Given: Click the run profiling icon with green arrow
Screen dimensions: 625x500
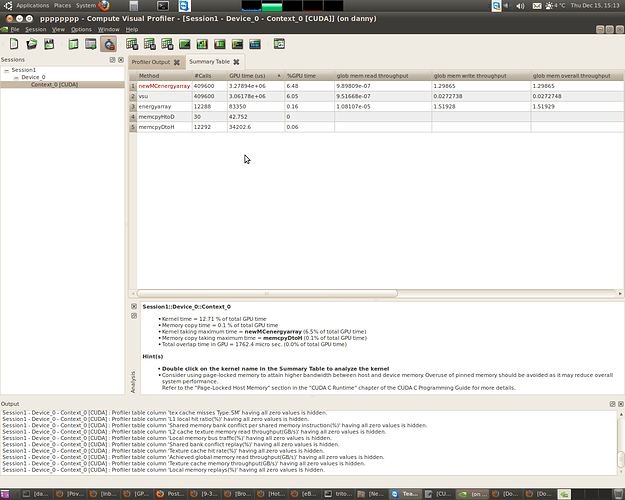Looking at the screenshot, I should click(x=91, y=44).
